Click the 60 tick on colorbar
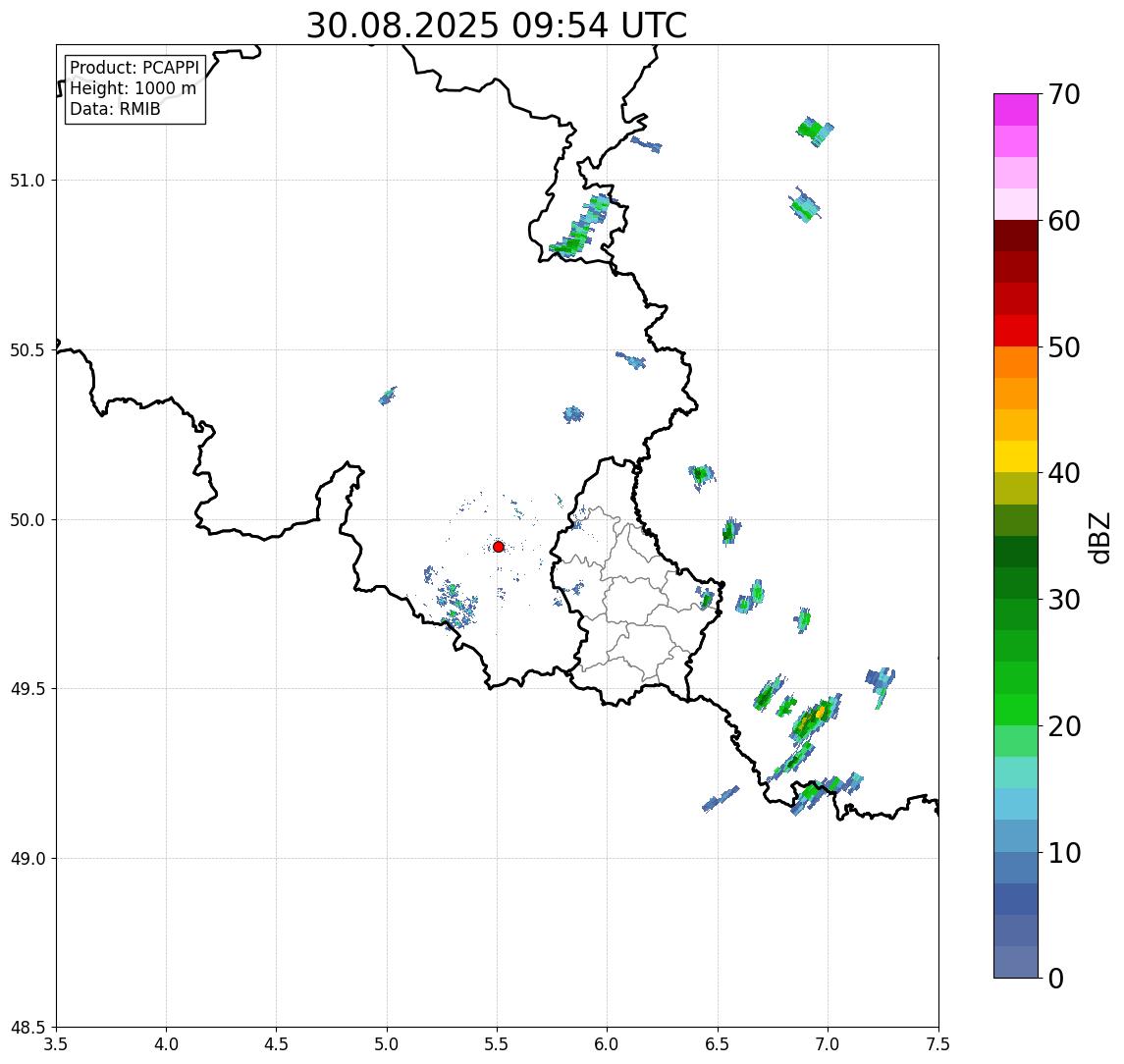 pos(1064,221)
